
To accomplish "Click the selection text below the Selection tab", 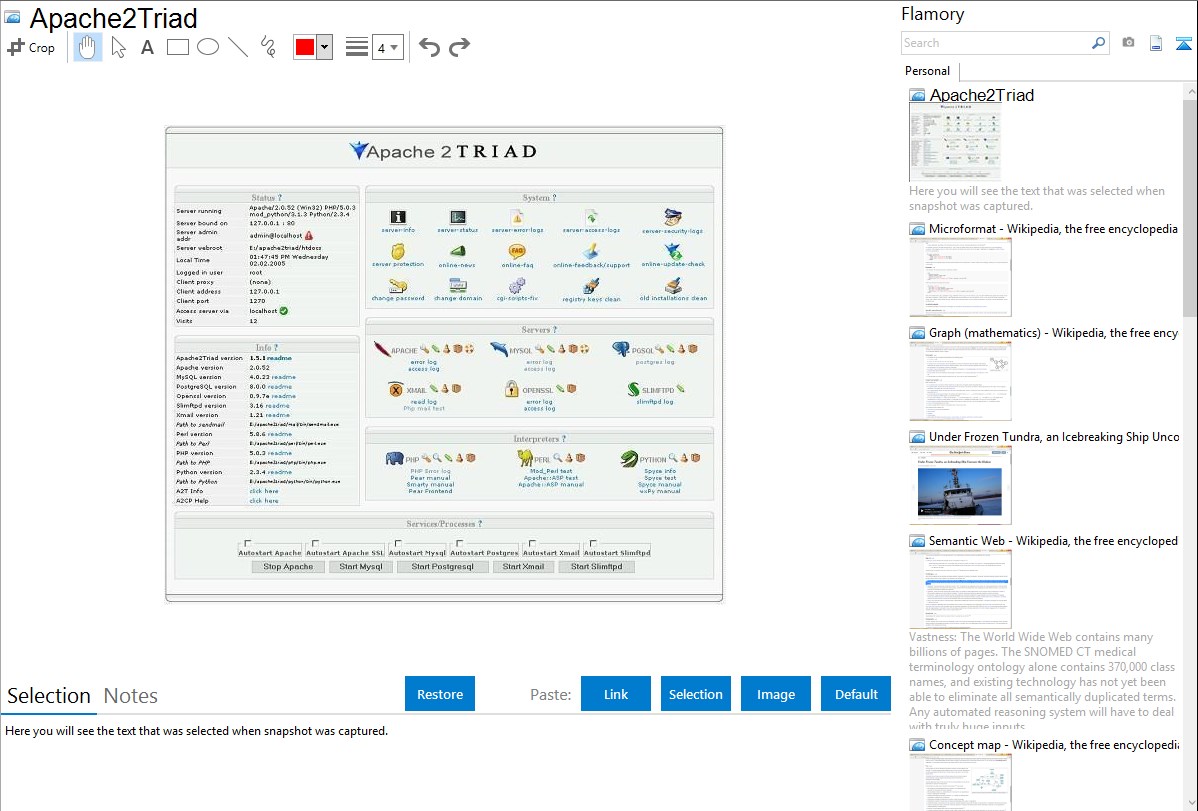I will pos(196,731).
